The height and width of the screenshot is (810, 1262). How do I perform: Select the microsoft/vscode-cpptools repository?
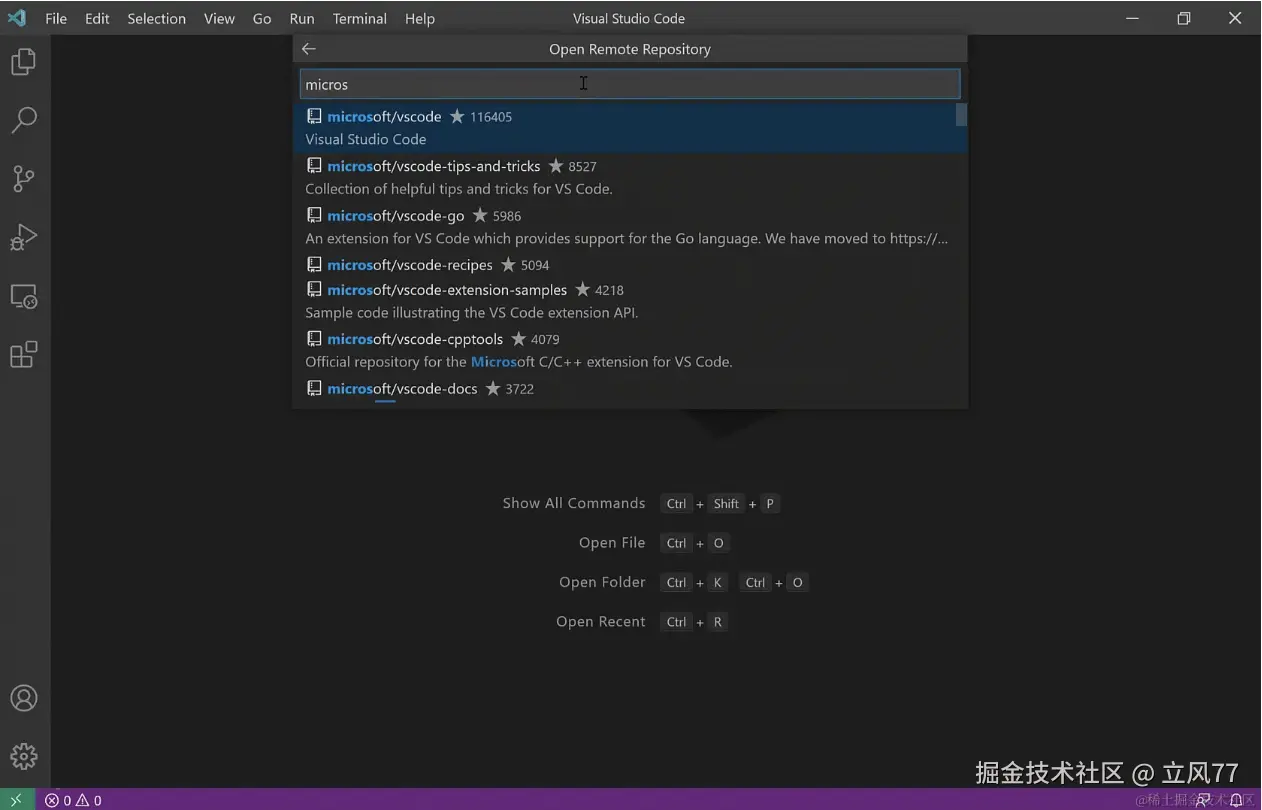coord(630,350)
